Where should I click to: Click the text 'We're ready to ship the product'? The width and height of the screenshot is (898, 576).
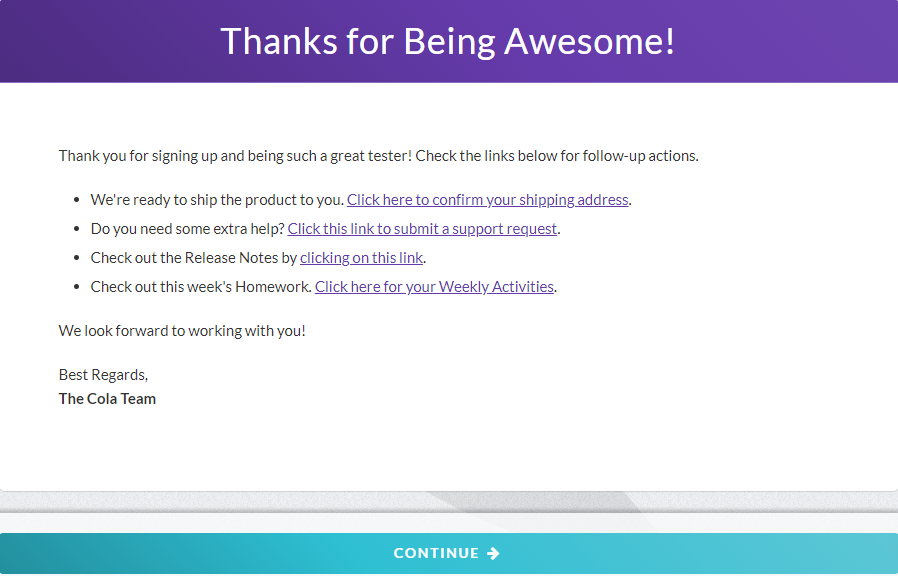coord(217,199)
